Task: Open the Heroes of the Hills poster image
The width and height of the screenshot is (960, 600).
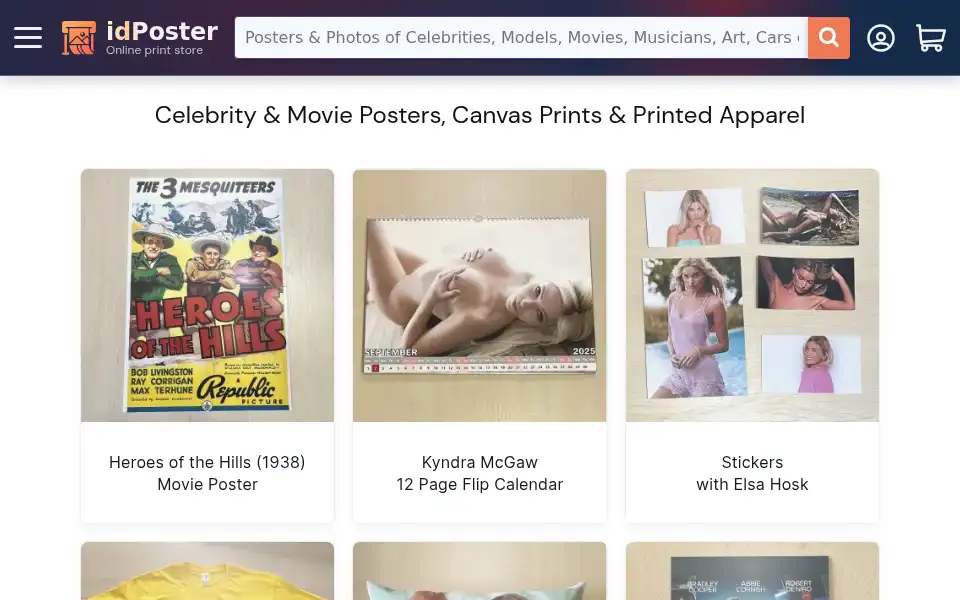Action: pyautogui.click(x=208, y=295)
